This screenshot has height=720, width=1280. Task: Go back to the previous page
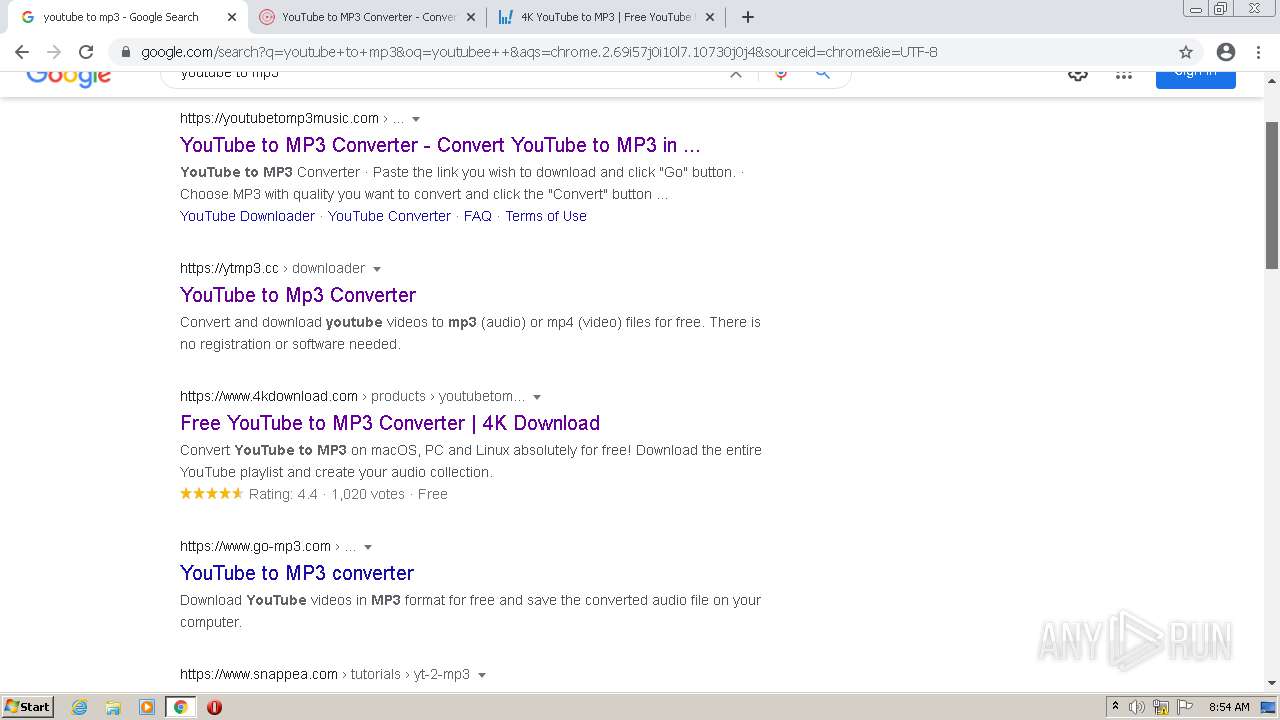pos(22,52)
